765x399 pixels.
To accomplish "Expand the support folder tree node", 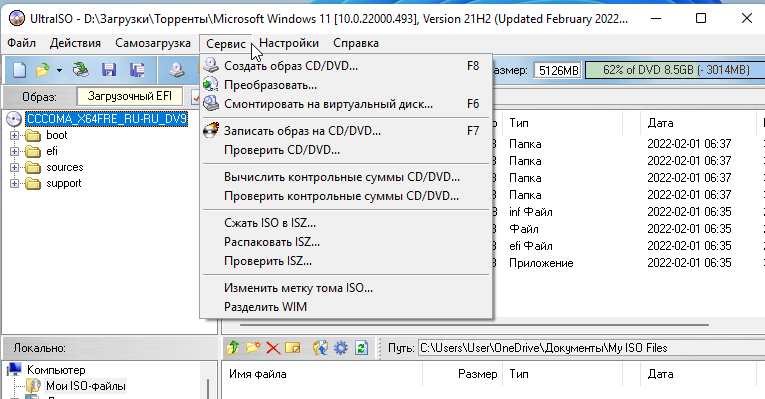I will click(15, 183).
